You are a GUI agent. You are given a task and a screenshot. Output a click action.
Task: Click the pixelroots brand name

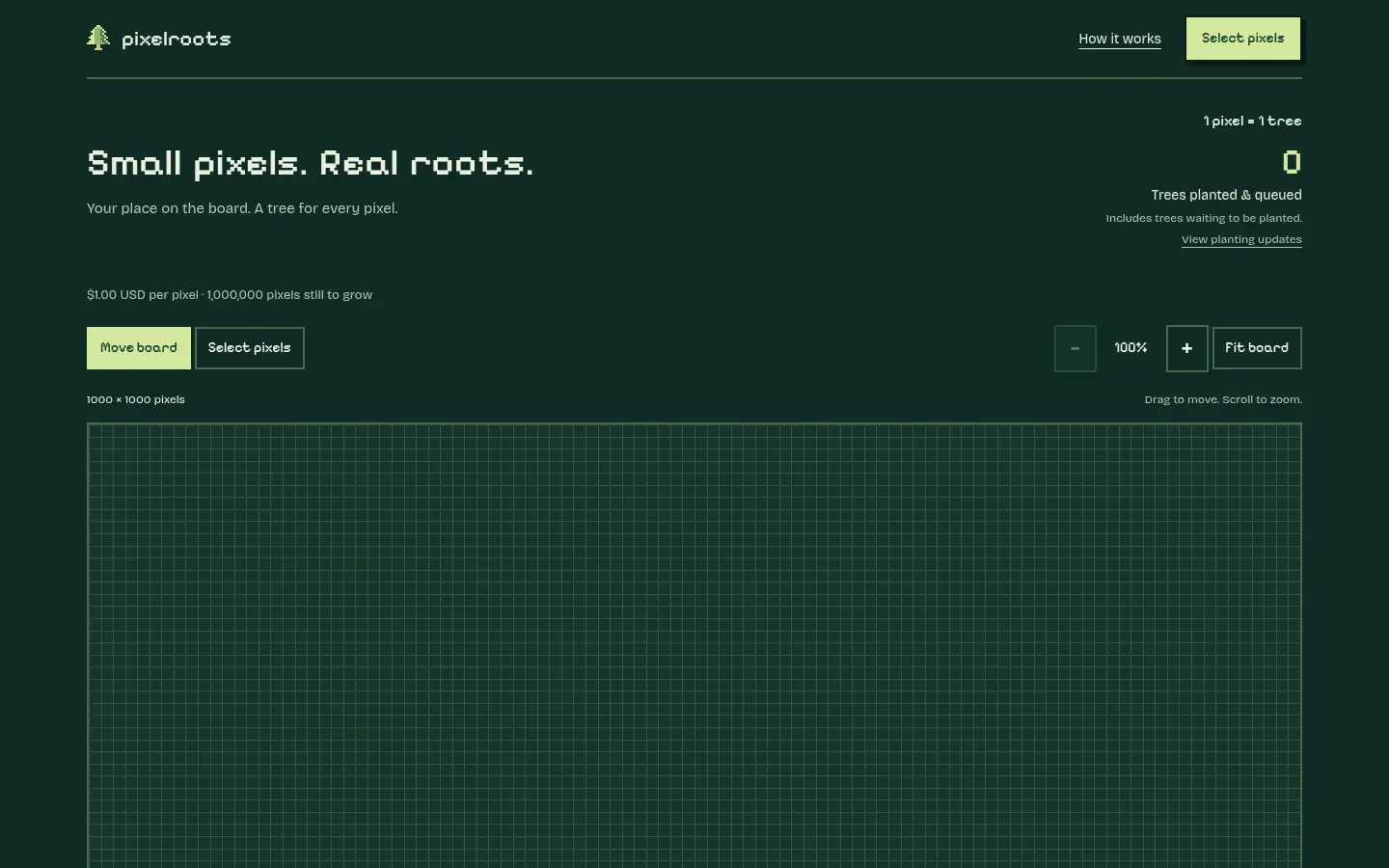click(177, 39)
